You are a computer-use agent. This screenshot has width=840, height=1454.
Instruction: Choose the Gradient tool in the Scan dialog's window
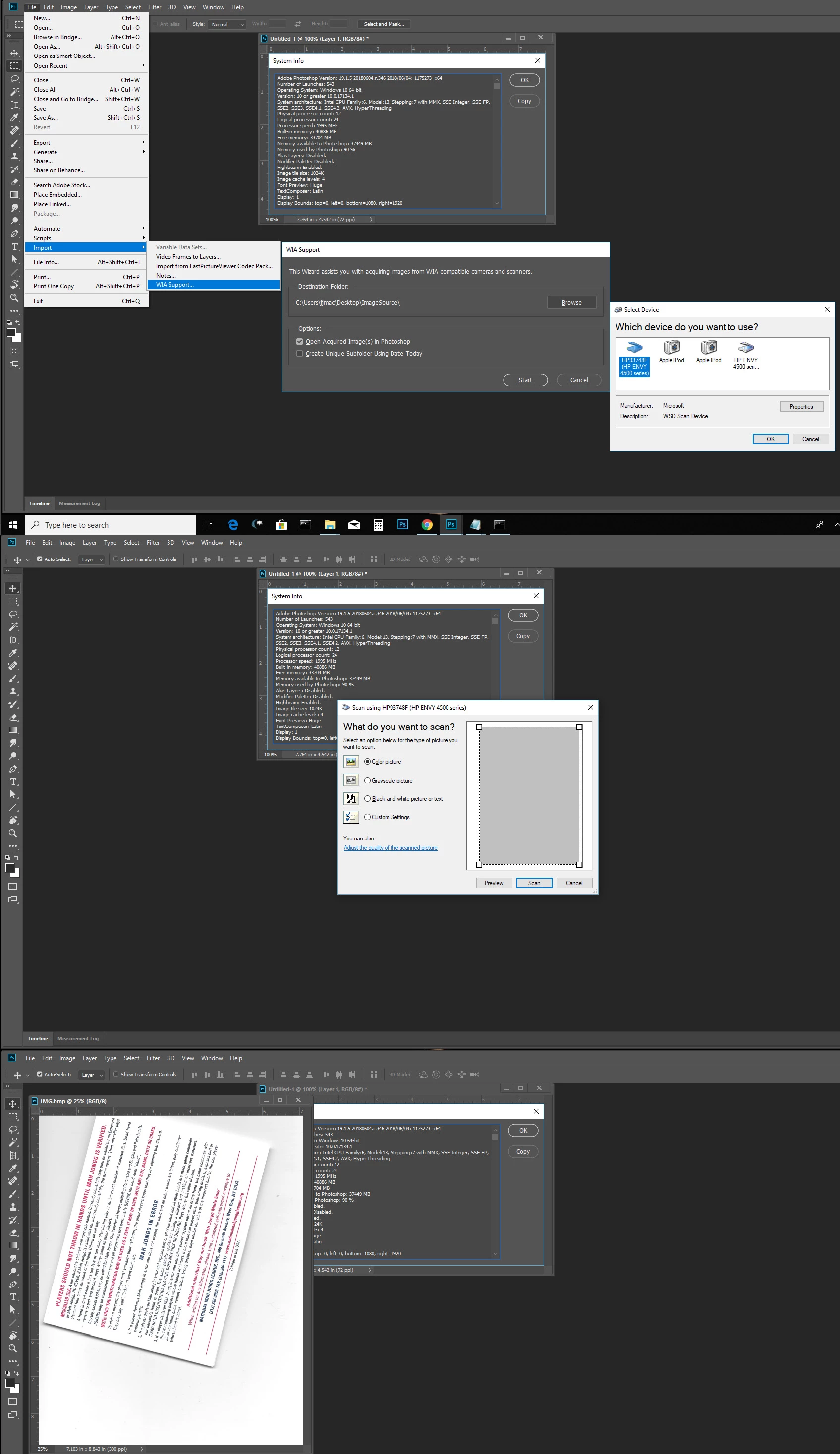click(13, 730)
